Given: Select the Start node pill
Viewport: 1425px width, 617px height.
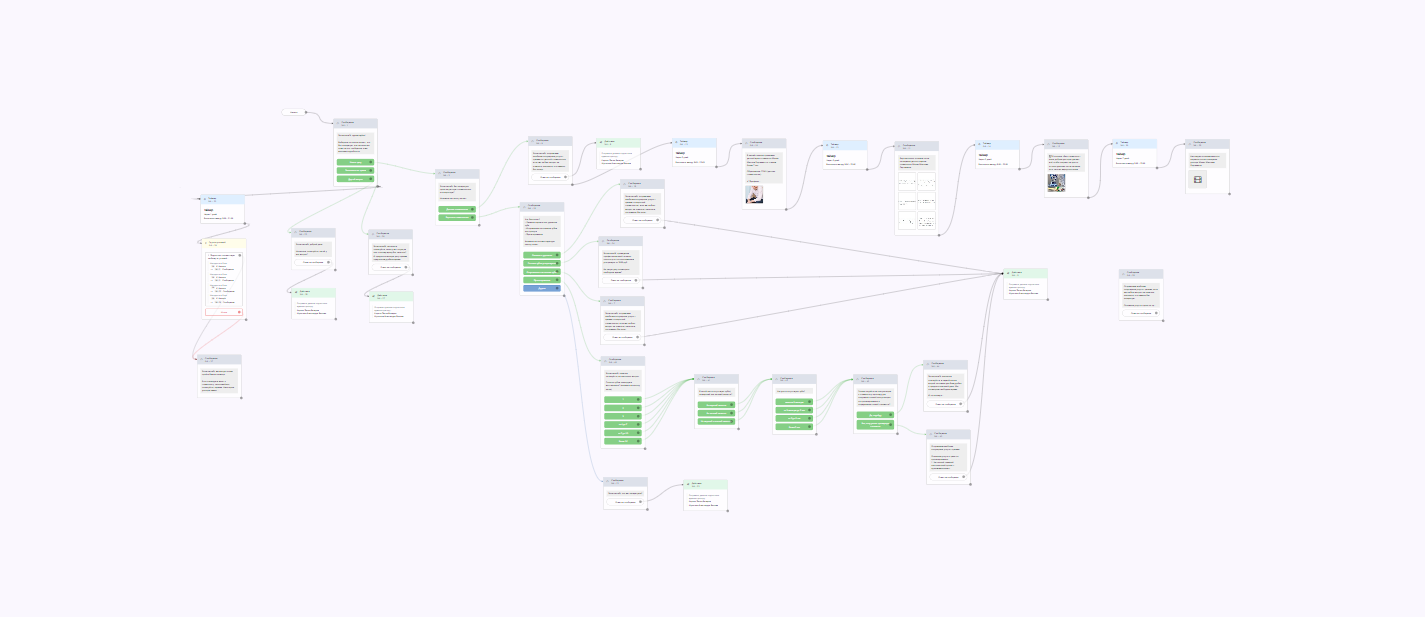Looking at the screenshot, I should coord(294,112).
